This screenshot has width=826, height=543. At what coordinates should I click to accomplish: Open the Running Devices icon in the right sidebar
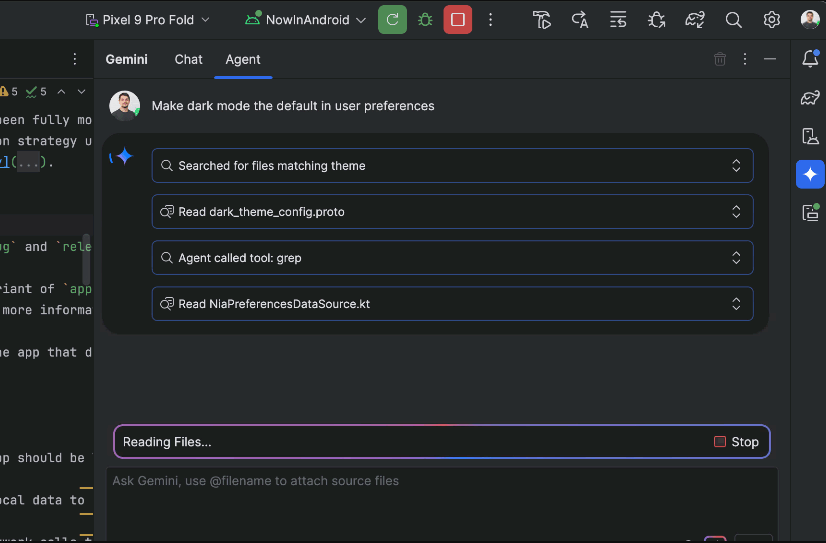pos(810,212)
